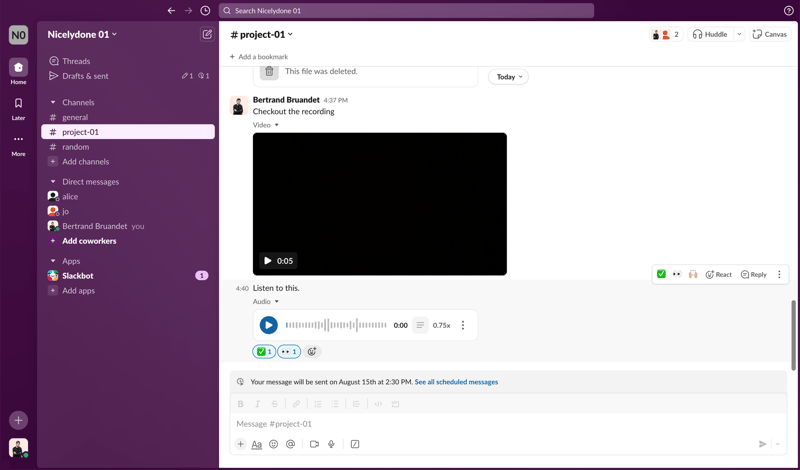The width and height of the screenshot is (800, 470).
Task: Open the History clock icon
Action: [x=205, y=11]
